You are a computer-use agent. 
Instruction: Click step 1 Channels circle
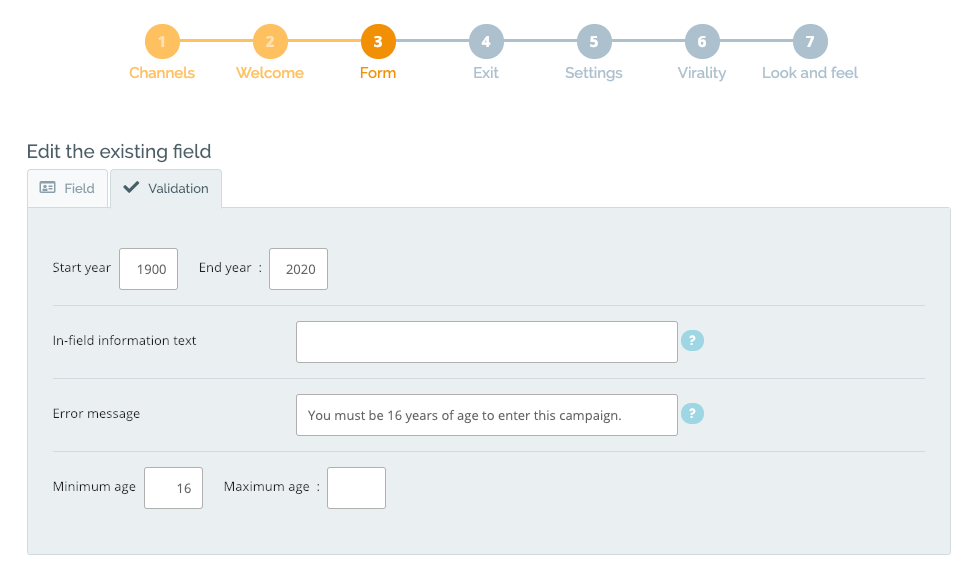[x=162, y=41]
